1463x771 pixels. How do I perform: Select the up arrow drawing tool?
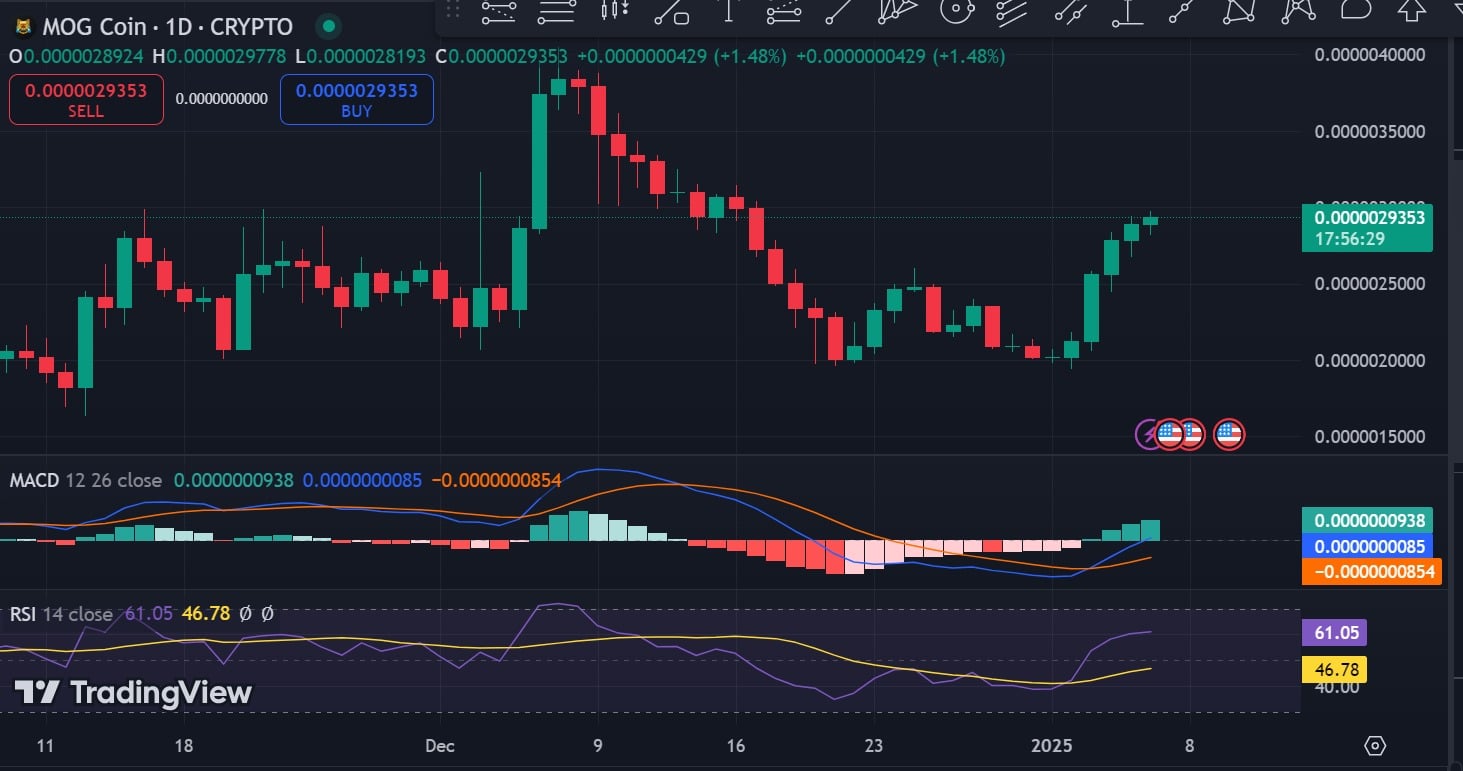(1411, 11)
